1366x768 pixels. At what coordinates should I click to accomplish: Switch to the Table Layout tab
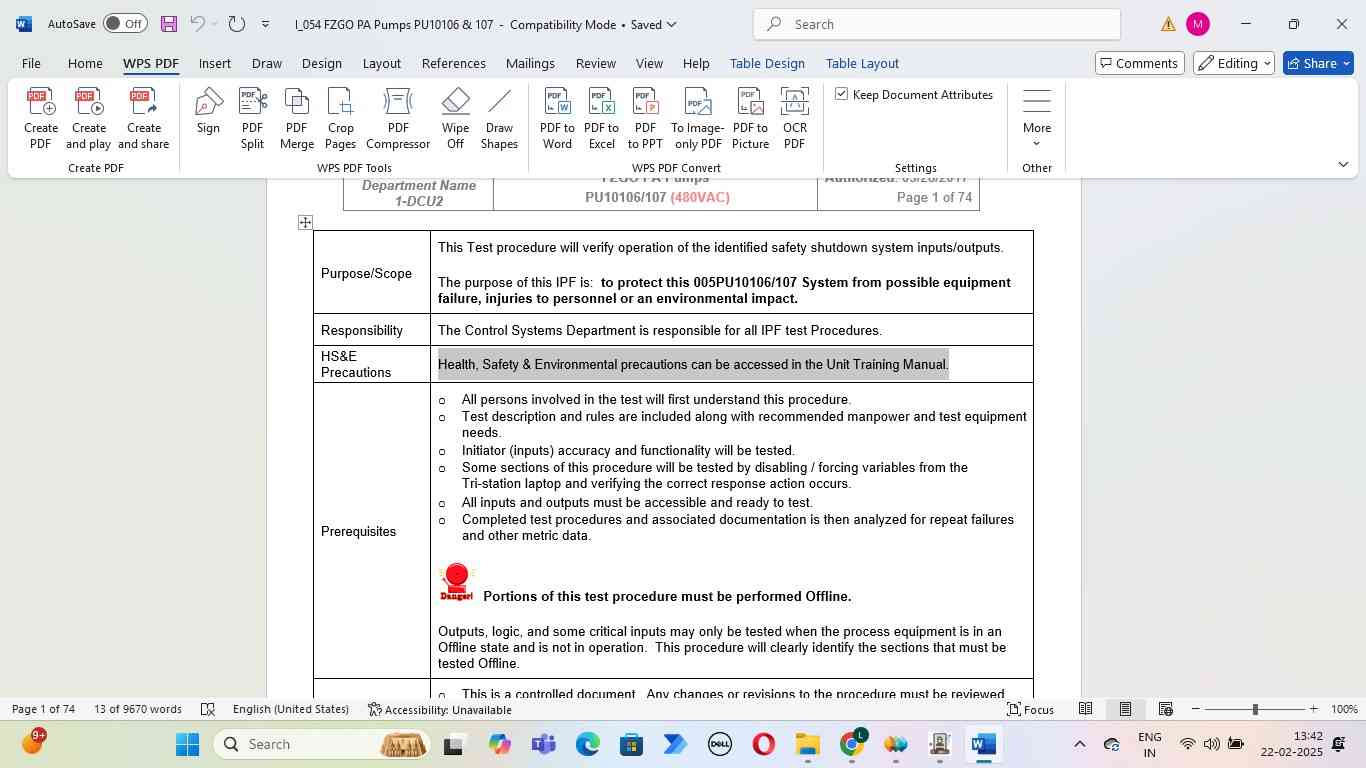(x=862, y=63)
